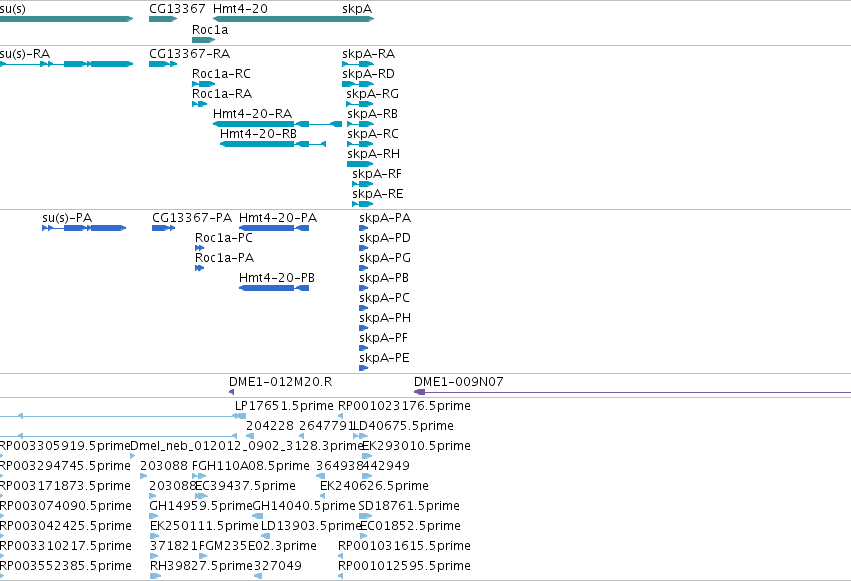Viewport: 851px width, 581px height.
Task: Select skpA-PF protein label
Action: click(x=383, y=339)
